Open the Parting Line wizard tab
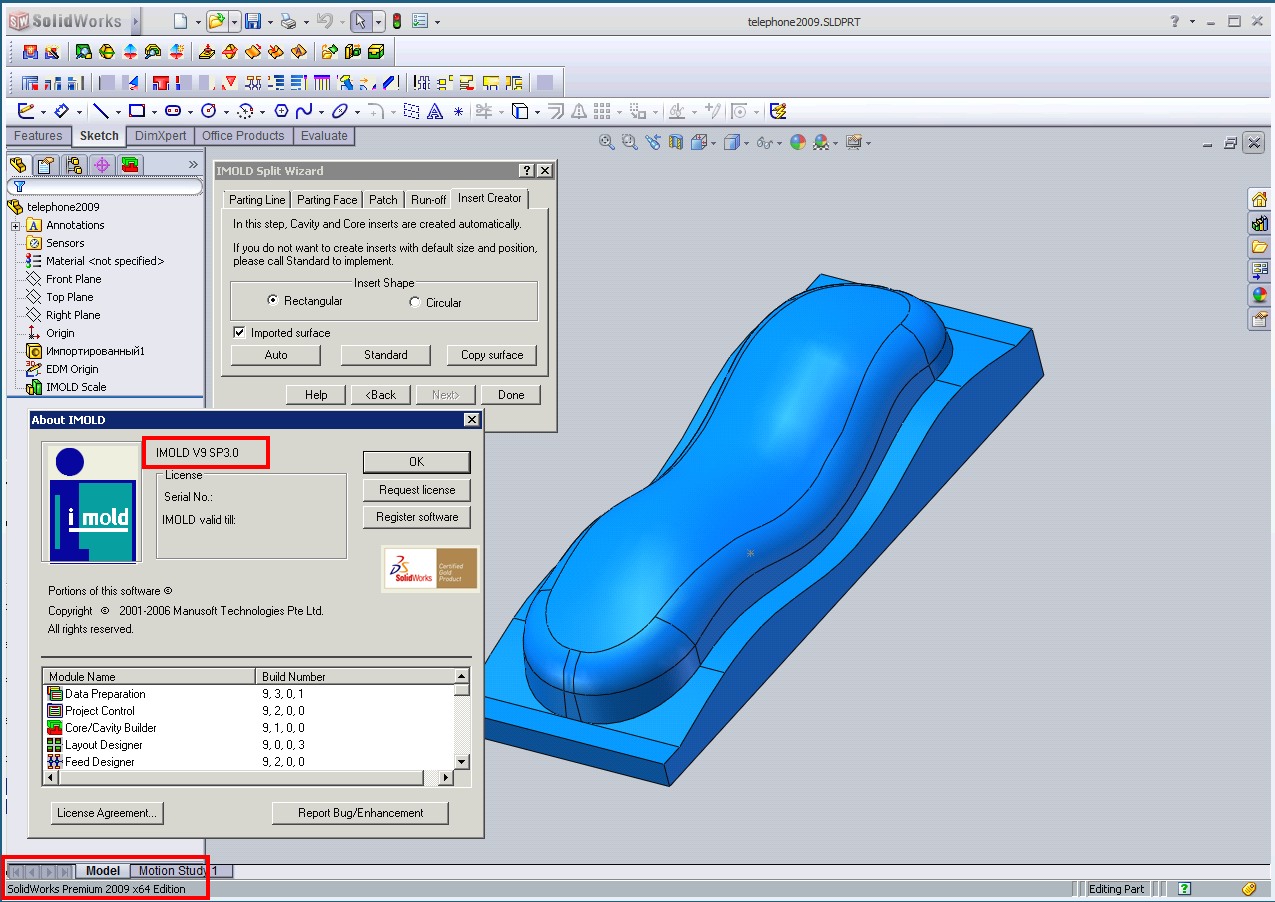Viewport: 1275px width, 902px height. [x=257, y=200]
